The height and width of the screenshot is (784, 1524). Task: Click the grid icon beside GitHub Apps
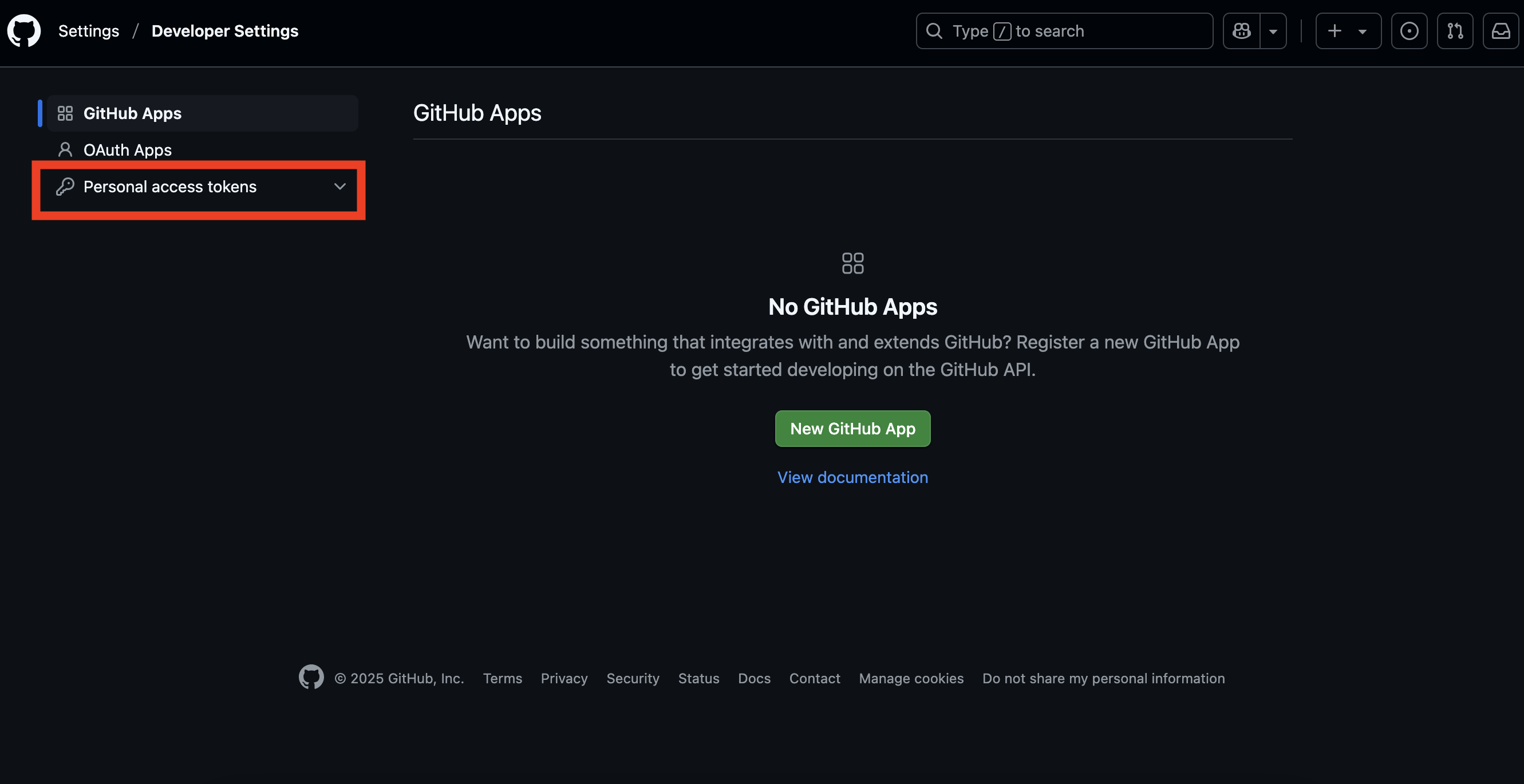point(65,113)
